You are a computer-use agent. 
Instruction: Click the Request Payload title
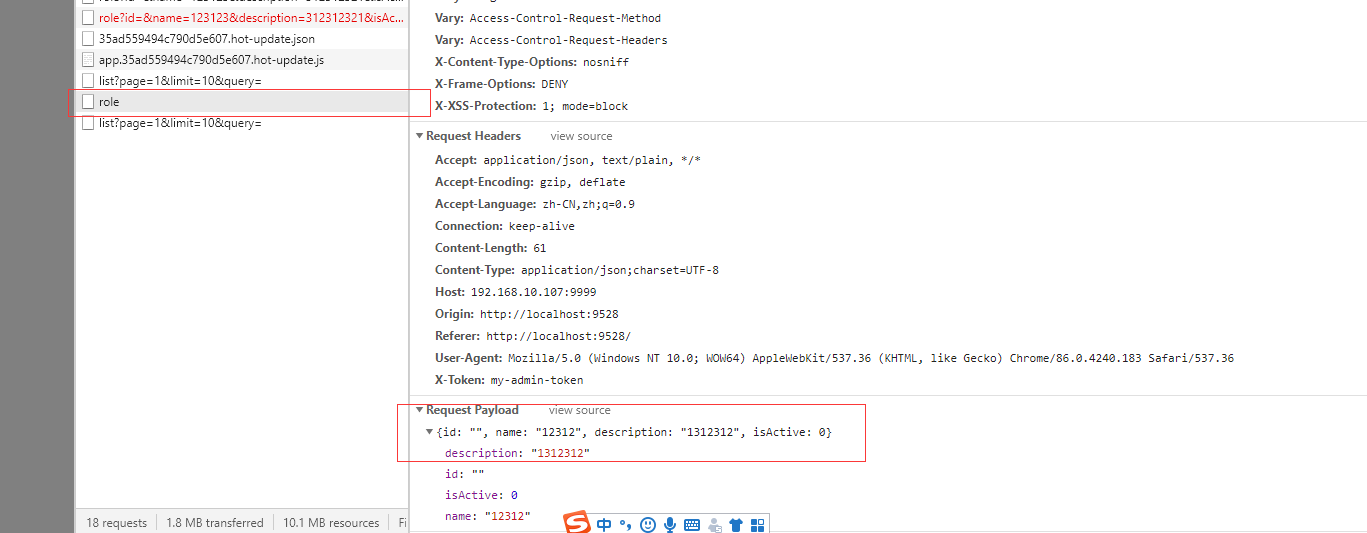click(472, 410)
